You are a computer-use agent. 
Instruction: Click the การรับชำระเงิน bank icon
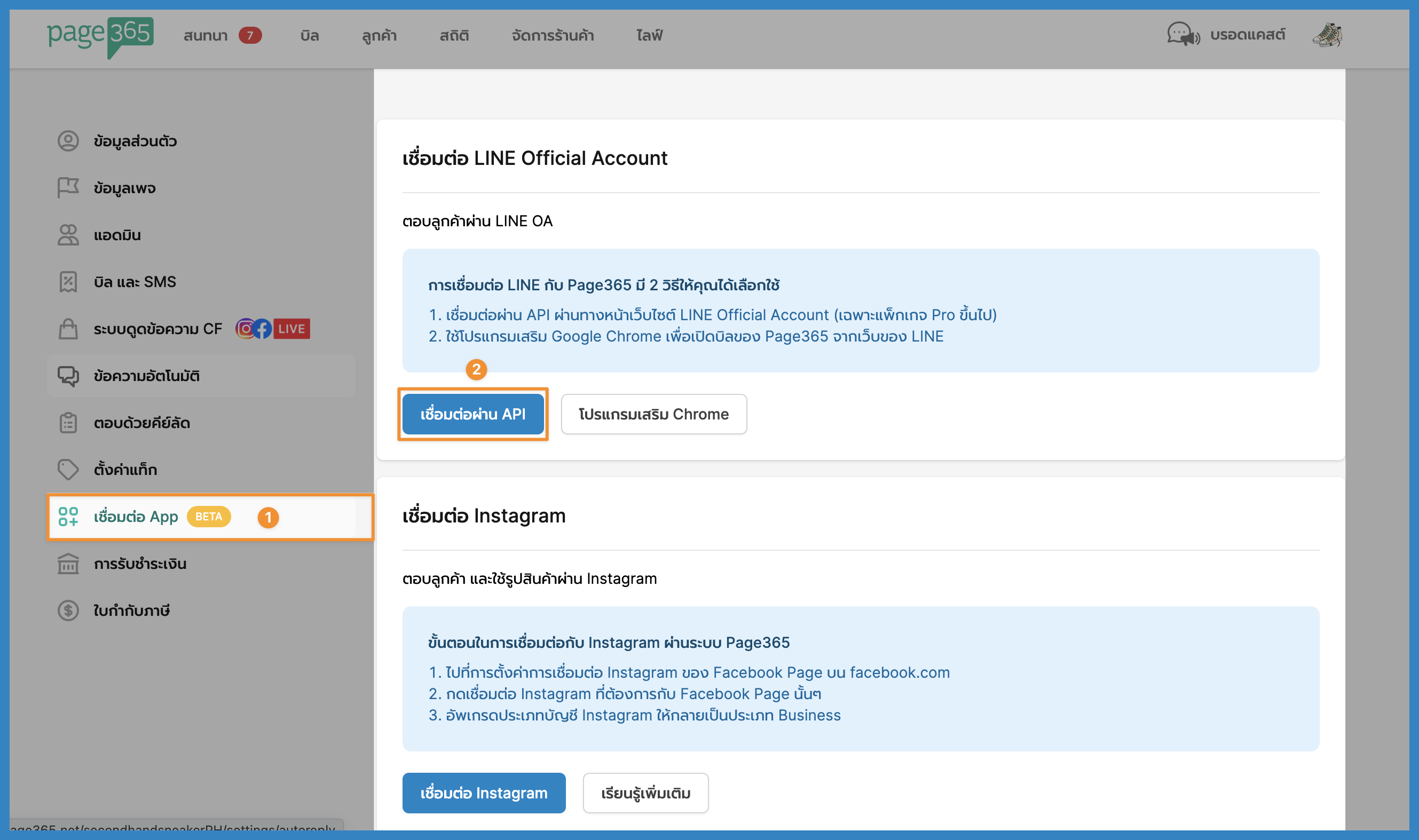tap(68, 564)
